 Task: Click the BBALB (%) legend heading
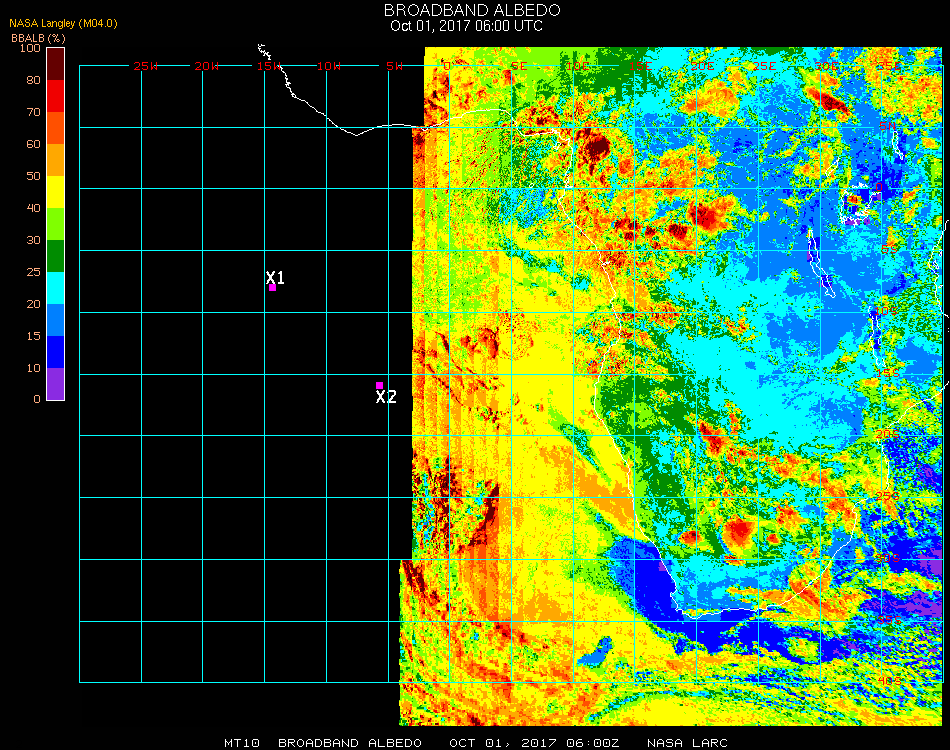31,38
